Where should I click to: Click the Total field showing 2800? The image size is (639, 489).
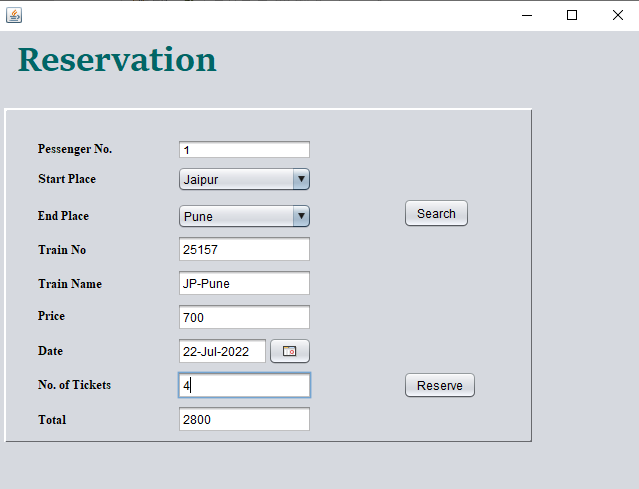244,419
